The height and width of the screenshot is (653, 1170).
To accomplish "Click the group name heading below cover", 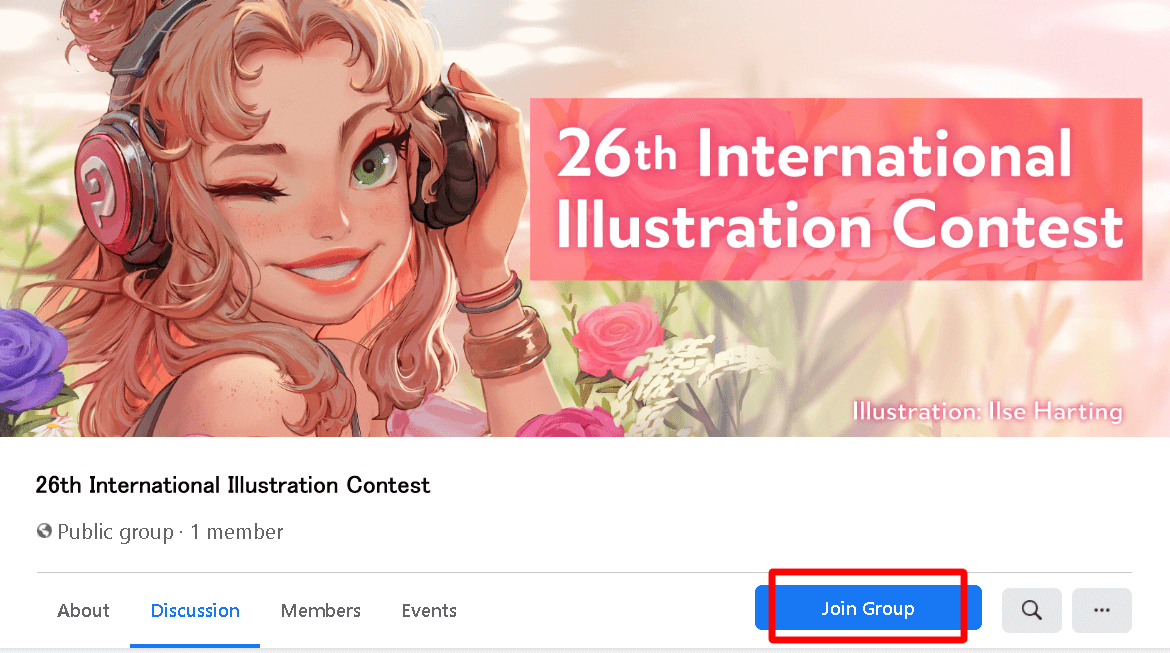I will coord(233,485).
